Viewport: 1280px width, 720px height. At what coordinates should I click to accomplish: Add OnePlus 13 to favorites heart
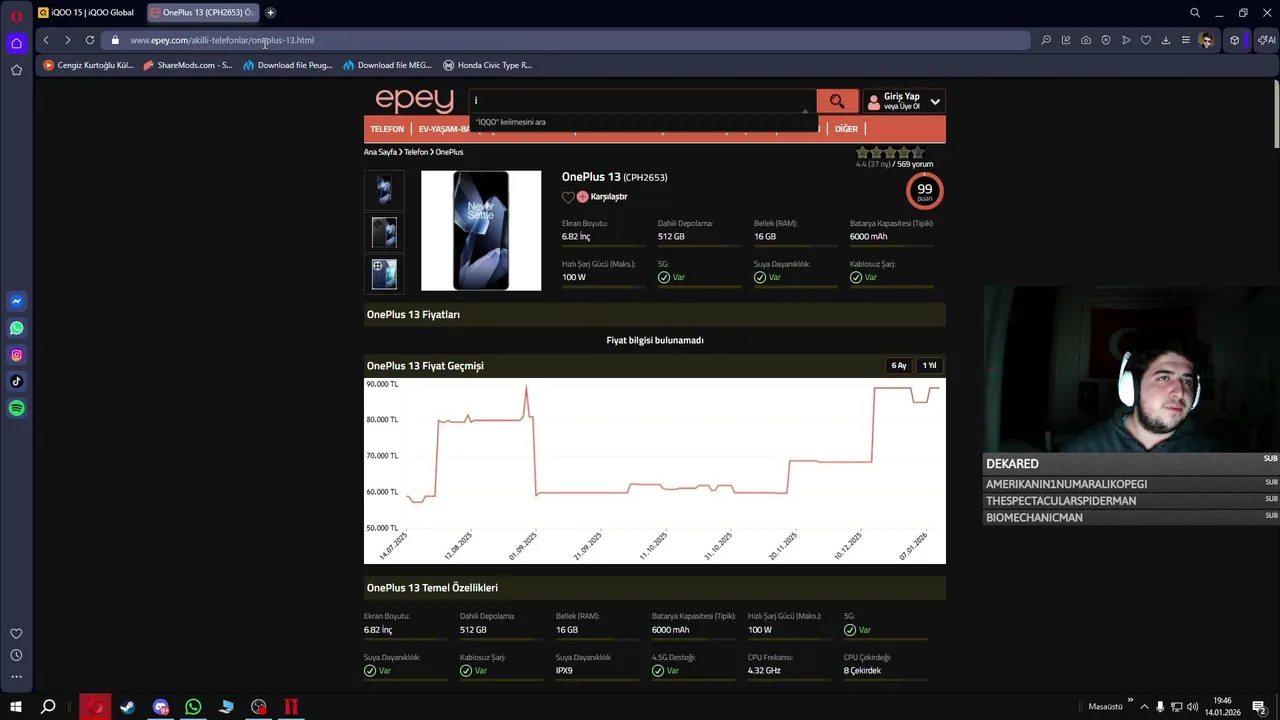point(568,197)
